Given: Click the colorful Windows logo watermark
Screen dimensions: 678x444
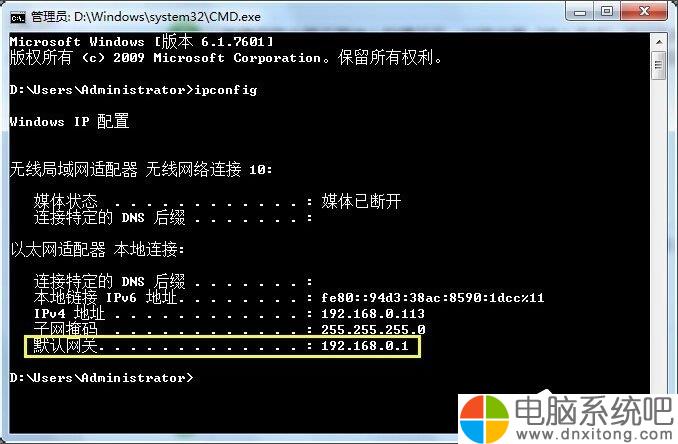Looking at the screenshot, I should click(484, 418).
